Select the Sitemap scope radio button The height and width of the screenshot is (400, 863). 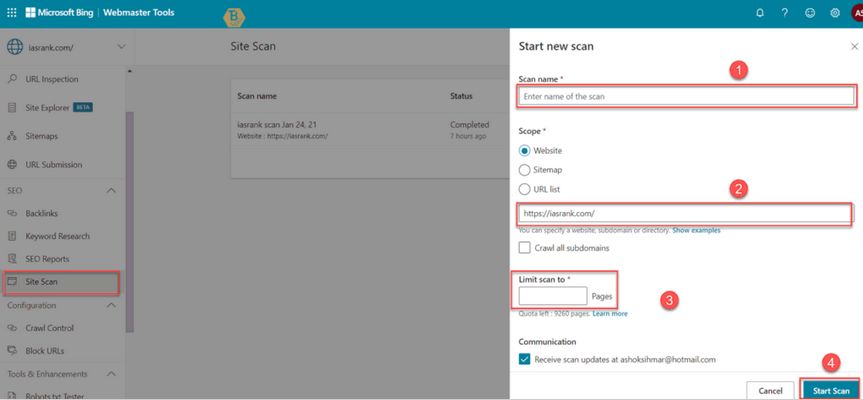(x=525, y=170)
